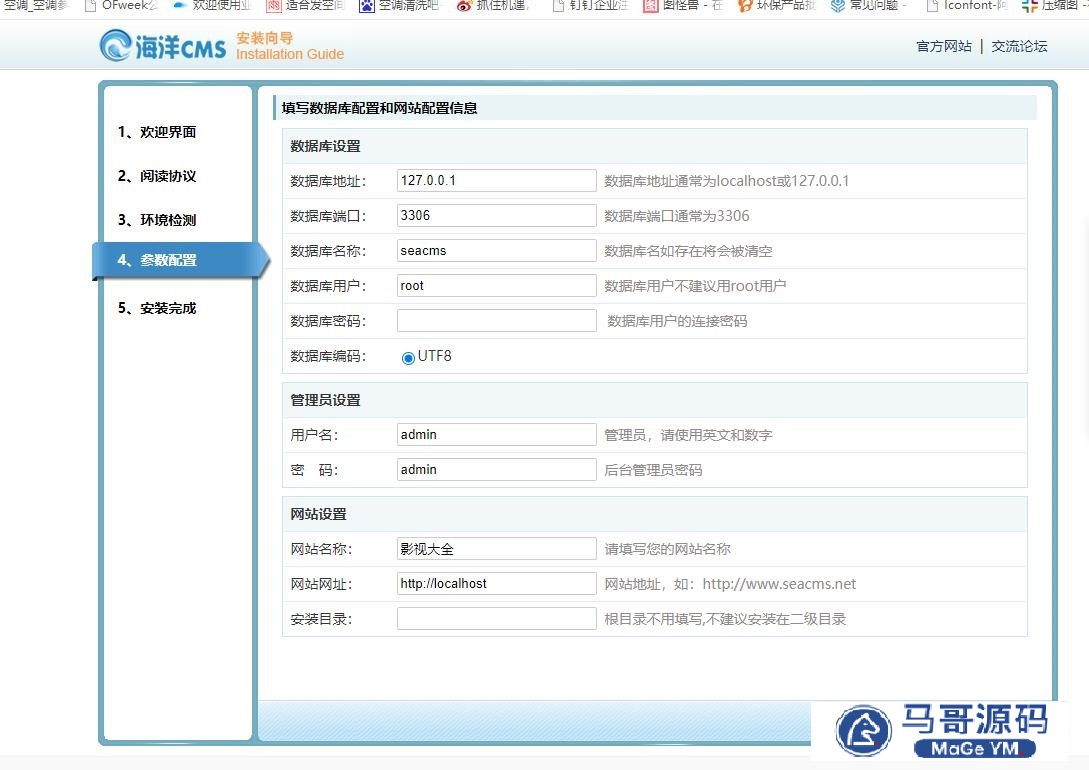
Task: Open the OFweek bookmark in bookmarks bar
Action: point(121,6)
